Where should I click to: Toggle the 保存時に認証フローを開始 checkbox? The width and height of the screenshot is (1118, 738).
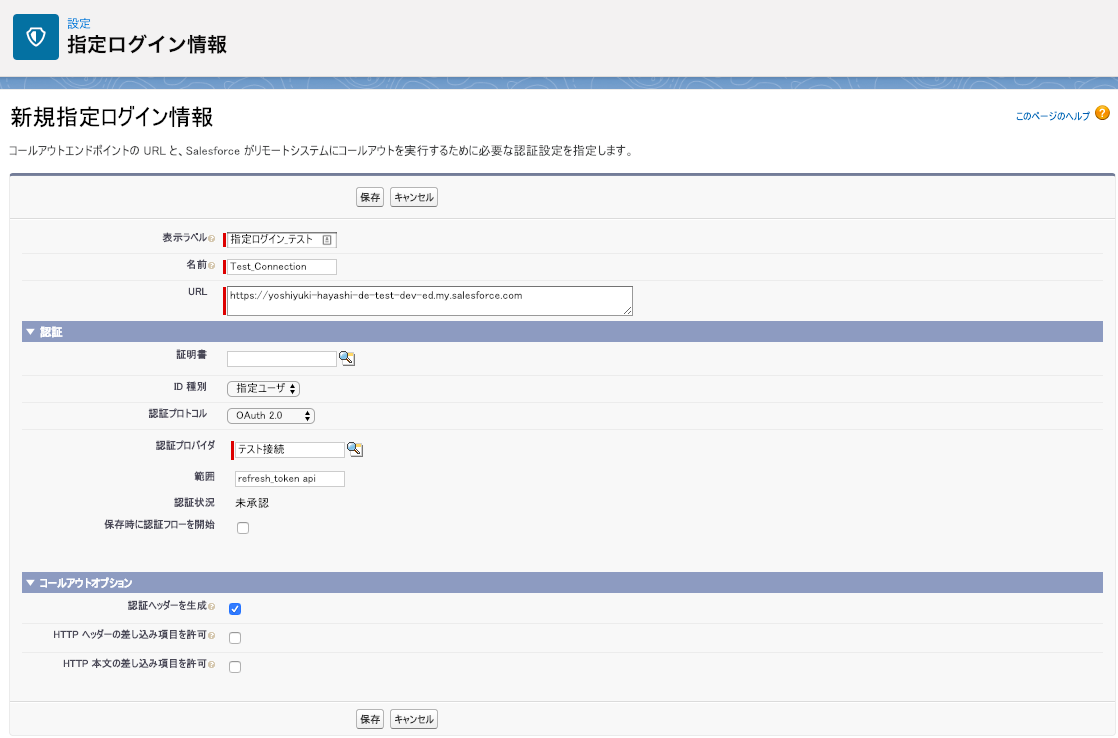(243, 528)
